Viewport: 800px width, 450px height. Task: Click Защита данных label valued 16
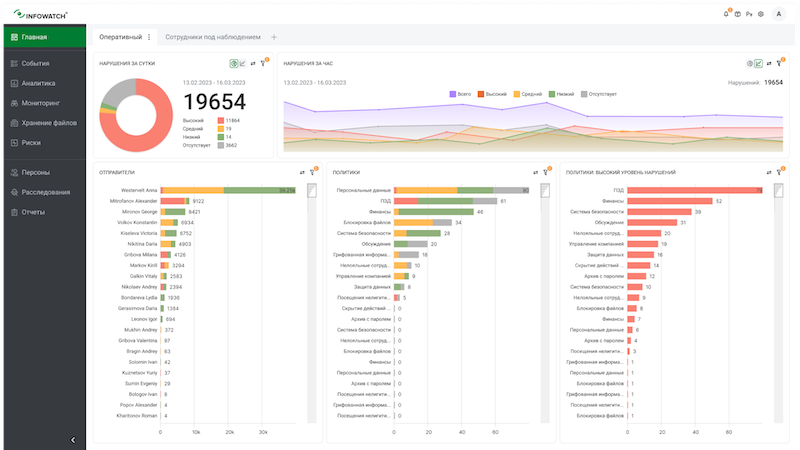point(605,255)
